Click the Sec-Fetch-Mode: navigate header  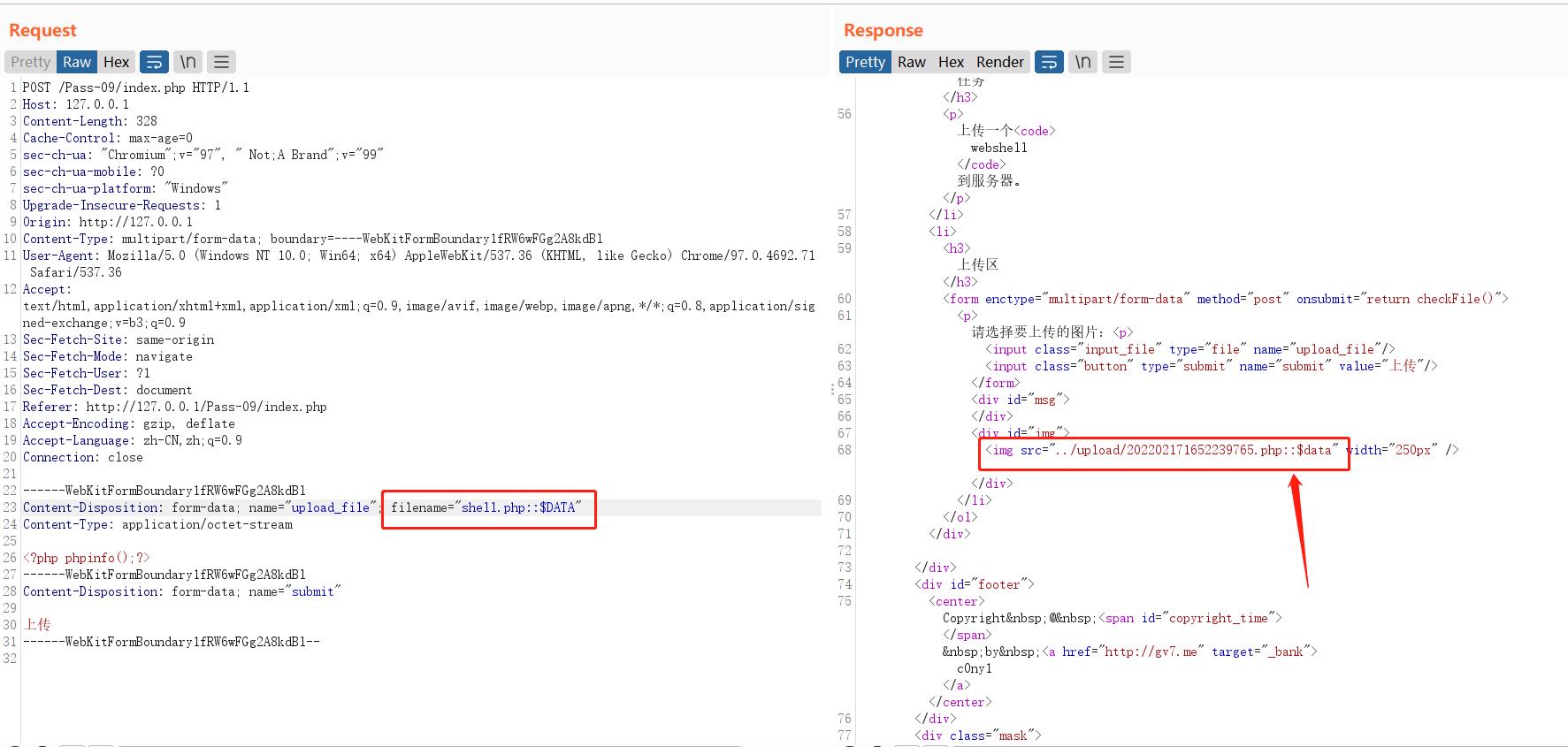tap(108, 356)
